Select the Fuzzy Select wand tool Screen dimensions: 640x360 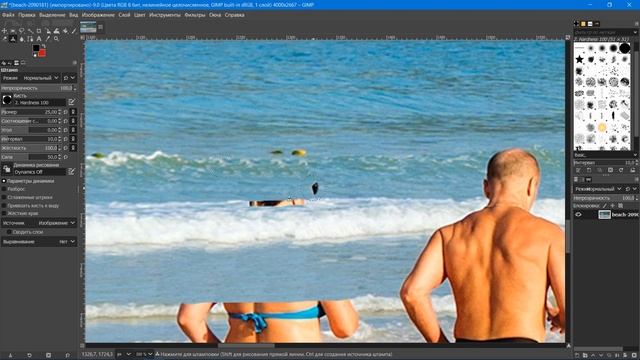click(30, 31)
